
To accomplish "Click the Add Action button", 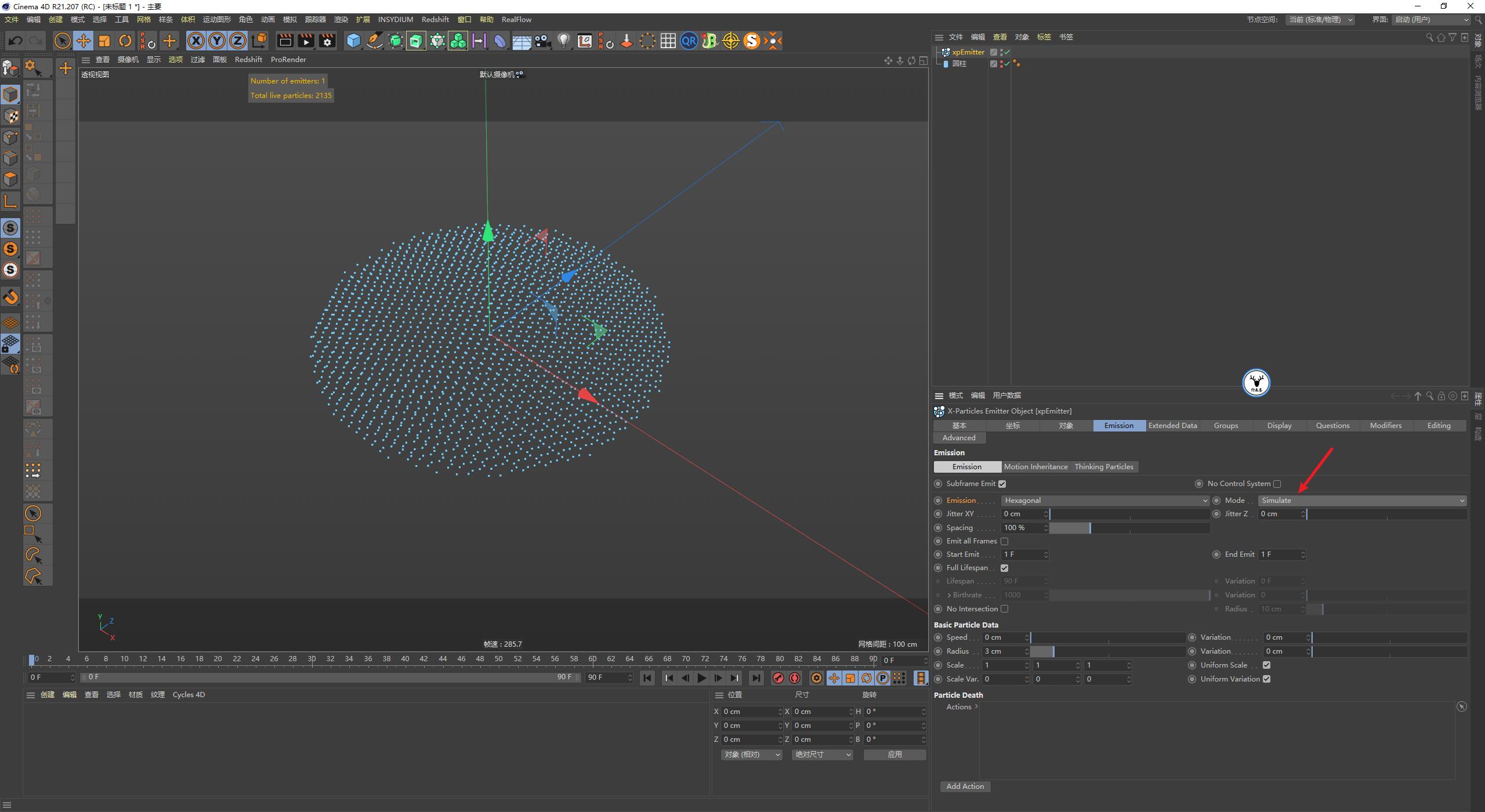I will [965, 786].
